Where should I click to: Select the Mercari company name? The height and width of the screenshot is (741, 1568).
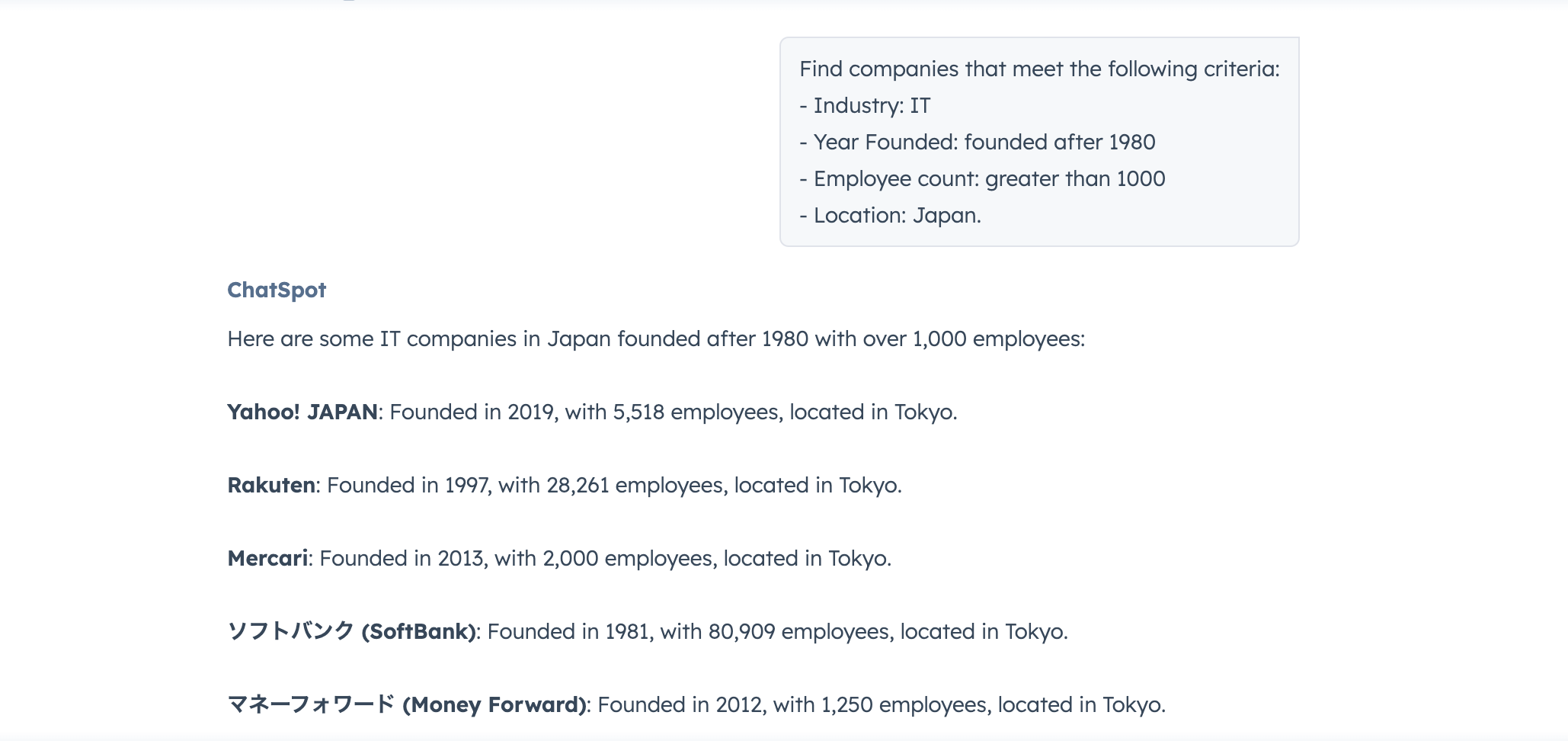pos(267,558)
